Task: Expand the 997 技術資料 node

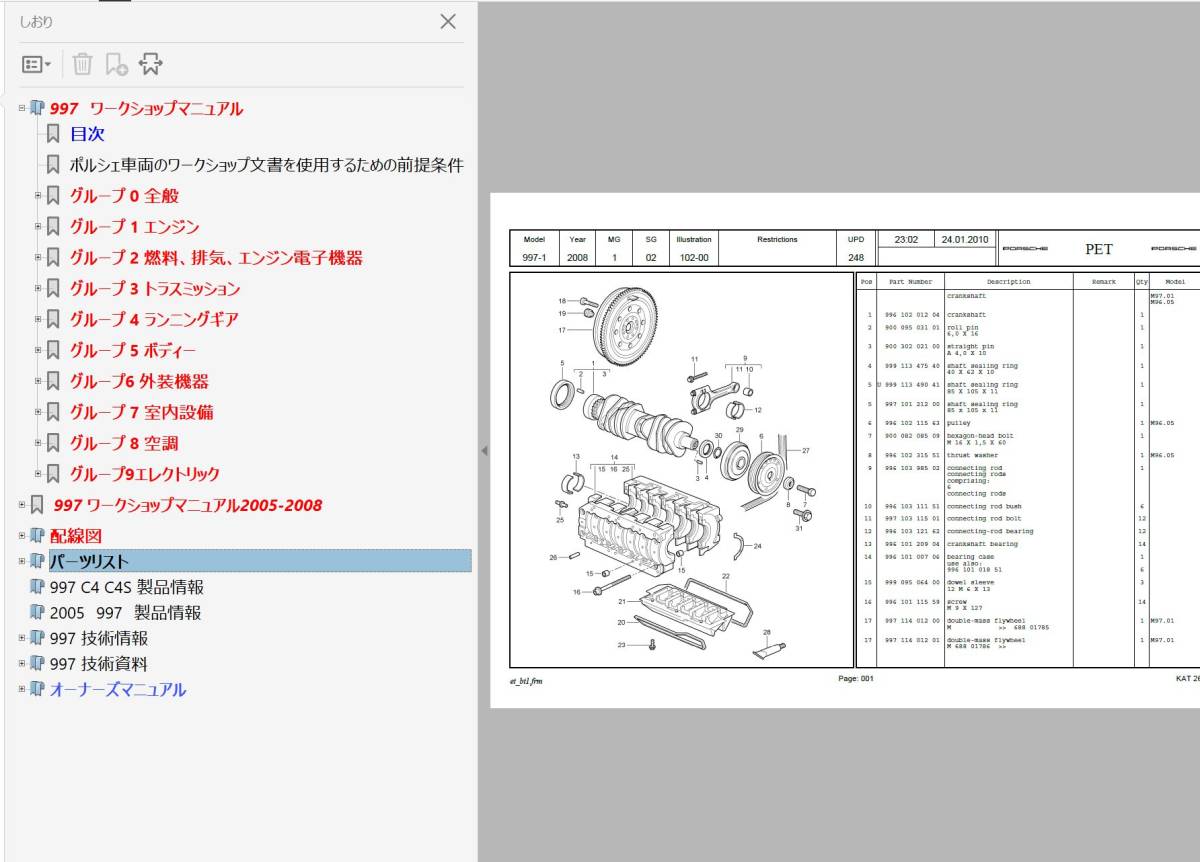Action: tap(22, 663)
